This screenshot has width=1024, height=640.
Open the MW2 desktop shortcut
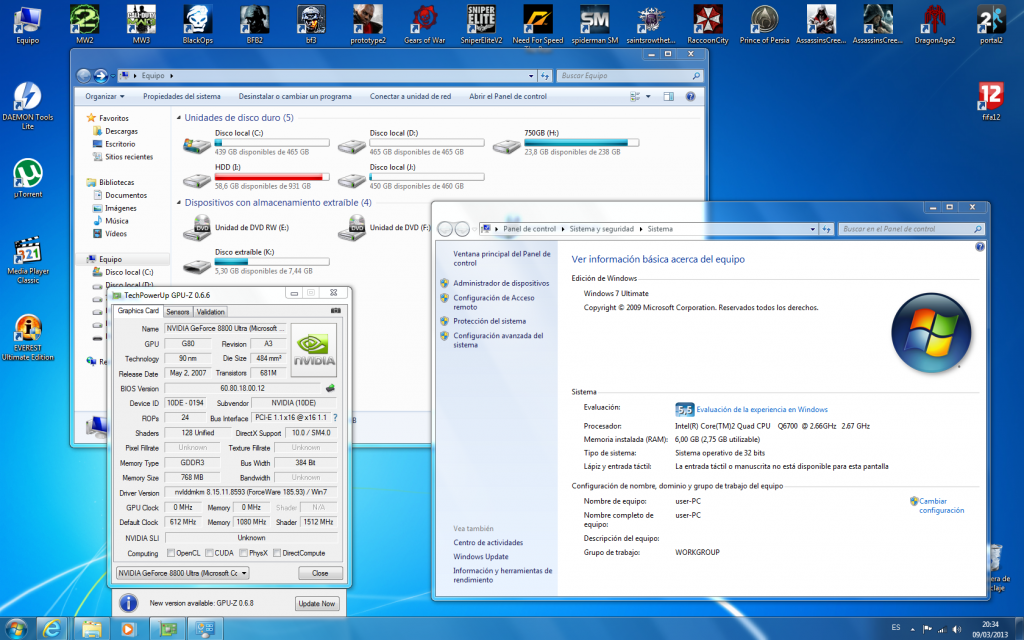point(85,24)
